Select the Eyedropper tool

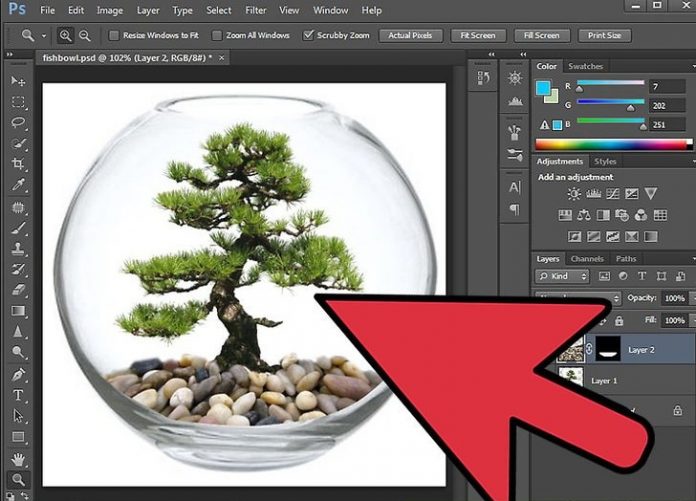point(18,185)
